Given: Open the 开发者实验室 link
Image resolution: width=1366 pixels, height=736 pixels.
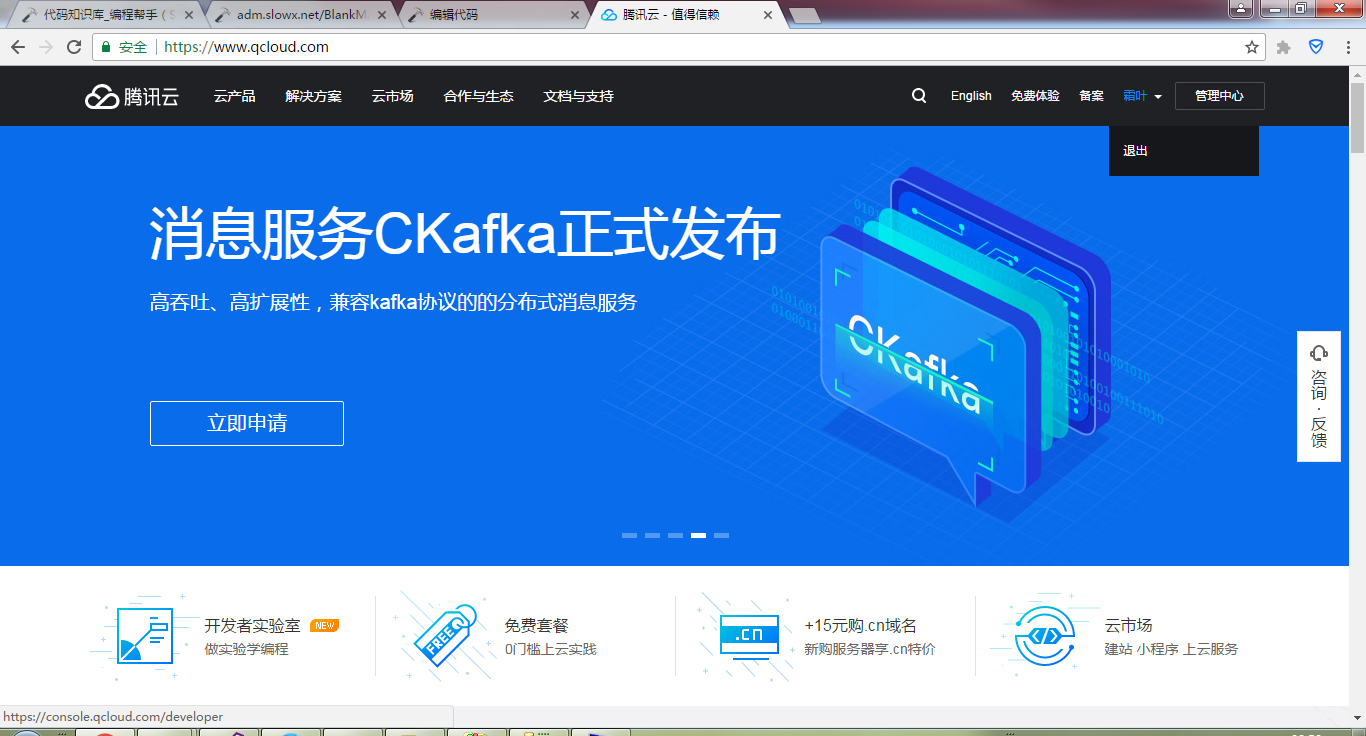Looking at the screenshot, I should pos(252,626).
